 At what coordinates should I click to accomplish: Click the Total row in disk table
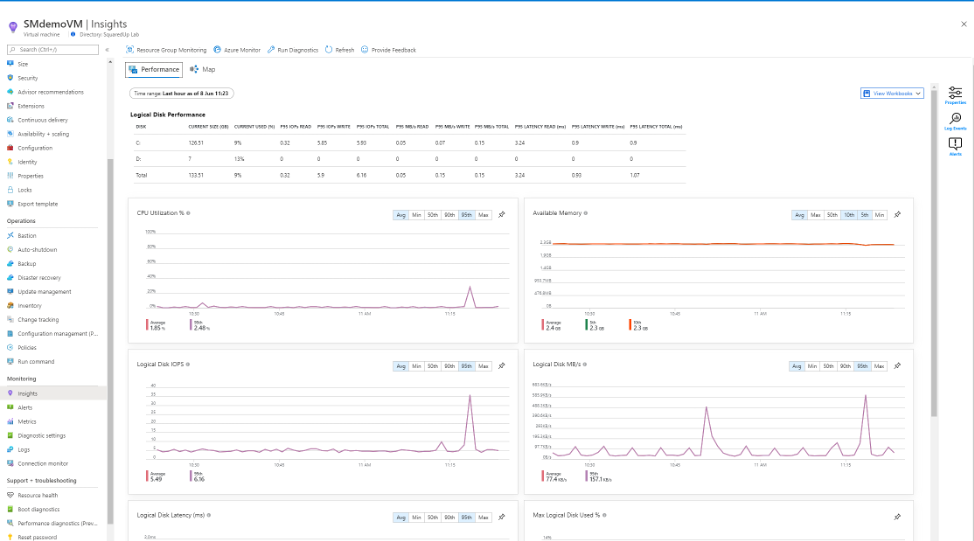(409, 175)
